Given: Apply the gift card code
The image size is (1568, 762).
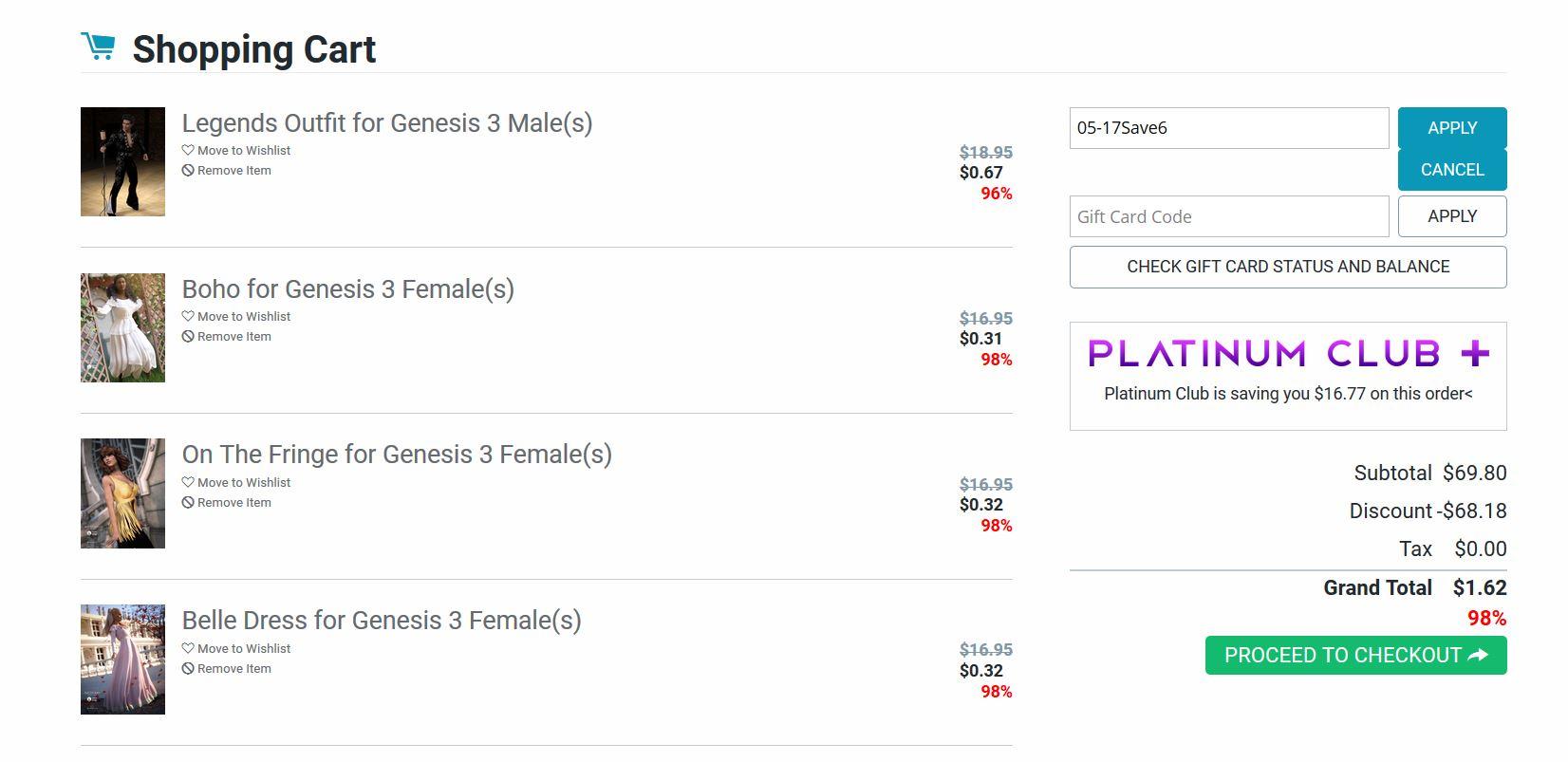Looking at the screenshot, I should [x=1451, y=216].
